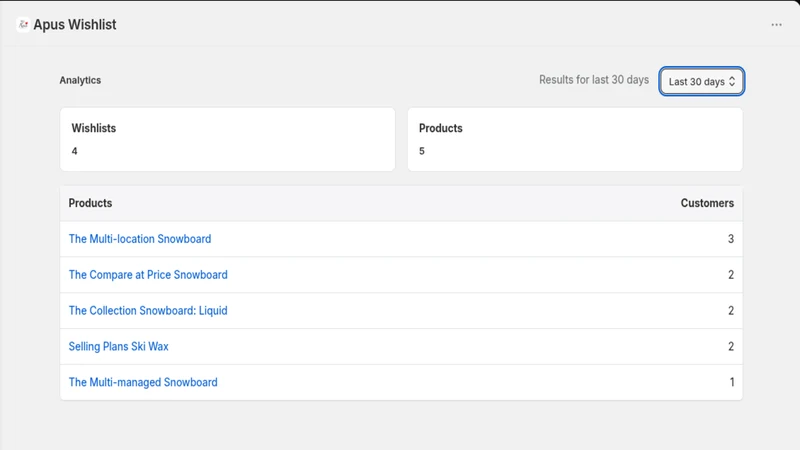This screenshot has width=800, height=450.
Task: Click customer count 1 for Multi-managed Snowboard
Action: 732,382
